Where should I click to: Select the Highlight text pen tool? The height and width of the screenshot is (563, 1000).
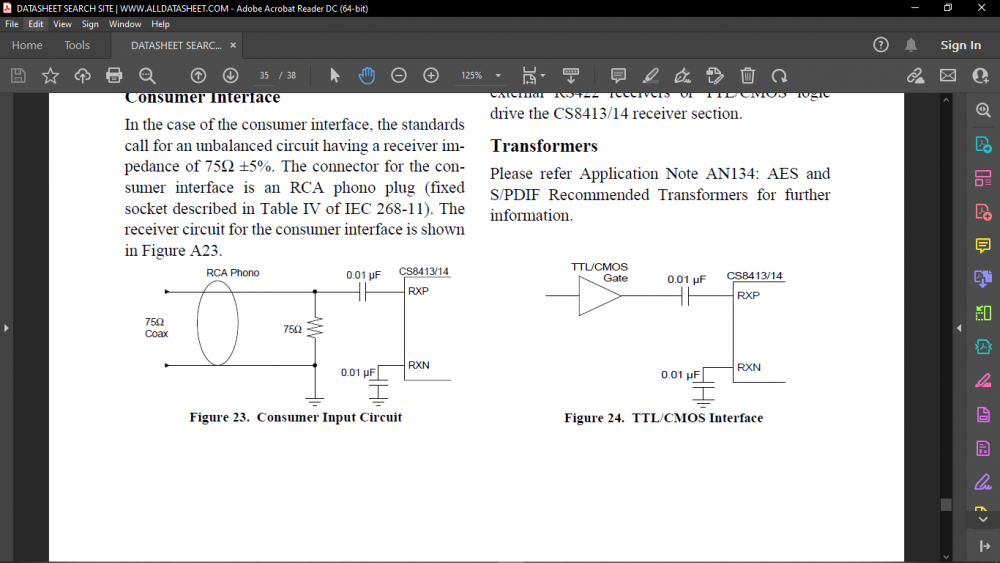[651, 75]
